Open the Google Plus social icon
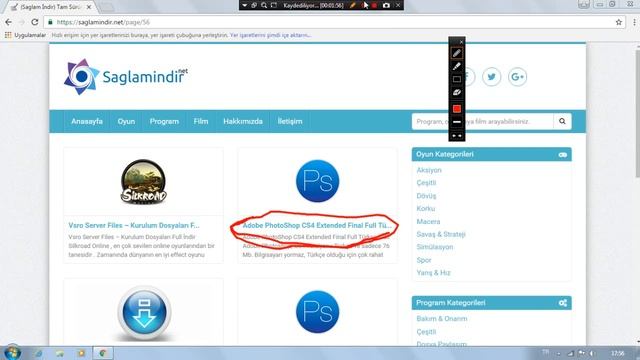This screenshot has width=640, height=360. (x=518, y=77)
